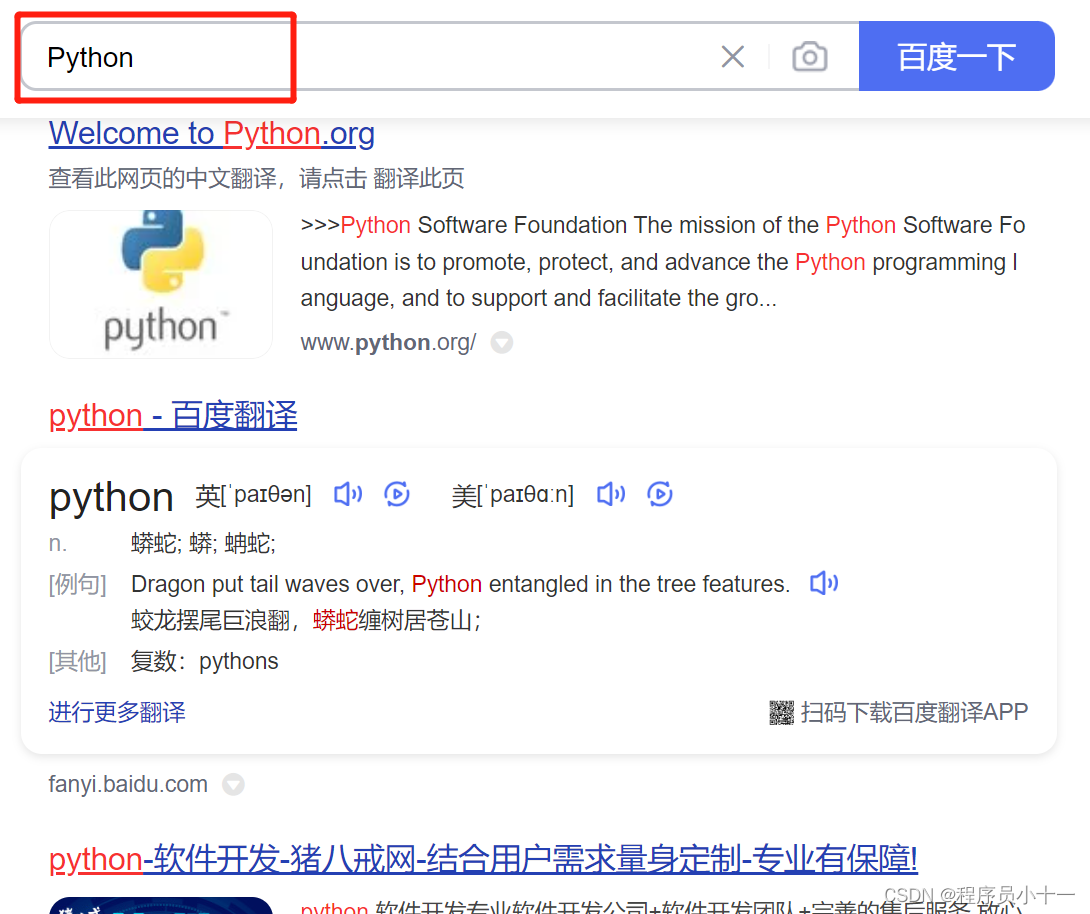Expand dropdown arrow beside www.python.org/
This screenshot has width=1090, height=914.
coord(502,343)
